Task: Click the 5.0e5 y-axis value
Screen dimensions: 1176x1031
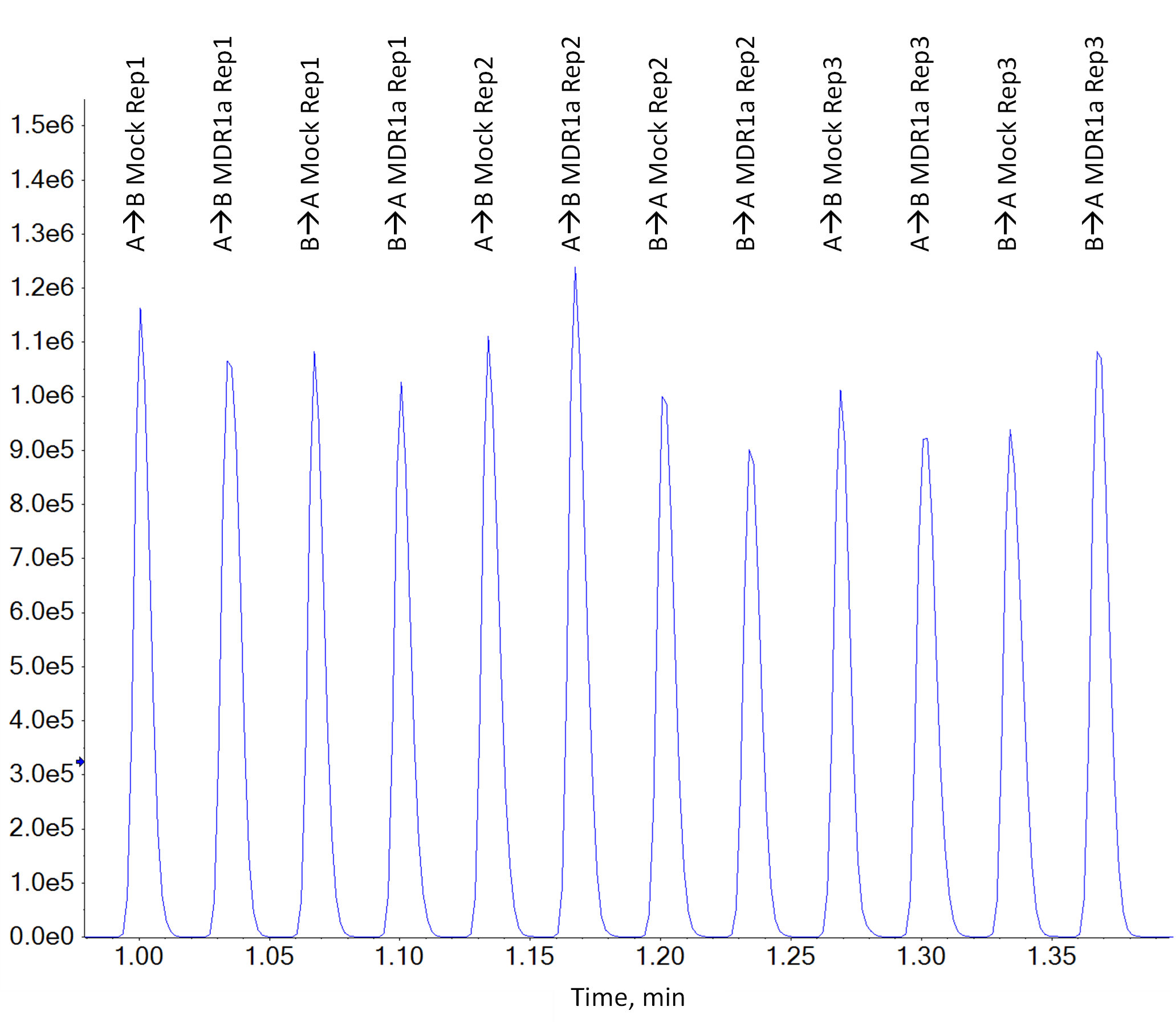Action: (42, 666)
